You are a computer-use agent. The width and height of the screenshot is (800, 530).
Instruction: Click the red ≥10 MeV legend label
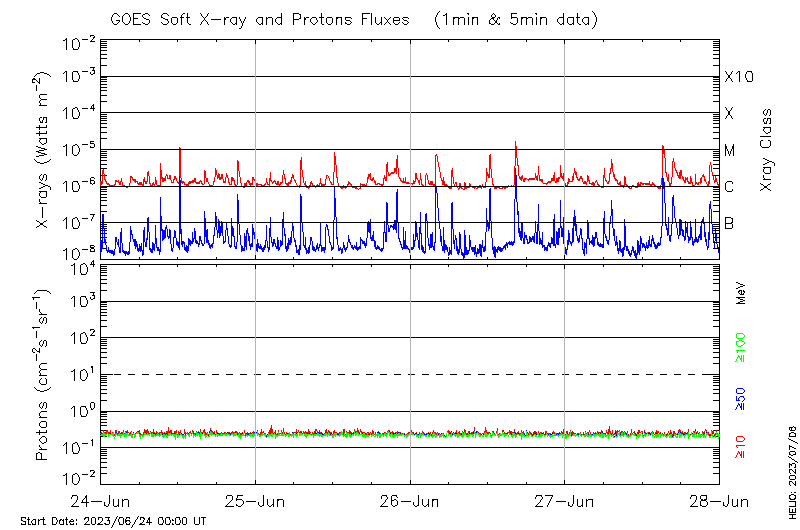(741, 447)
